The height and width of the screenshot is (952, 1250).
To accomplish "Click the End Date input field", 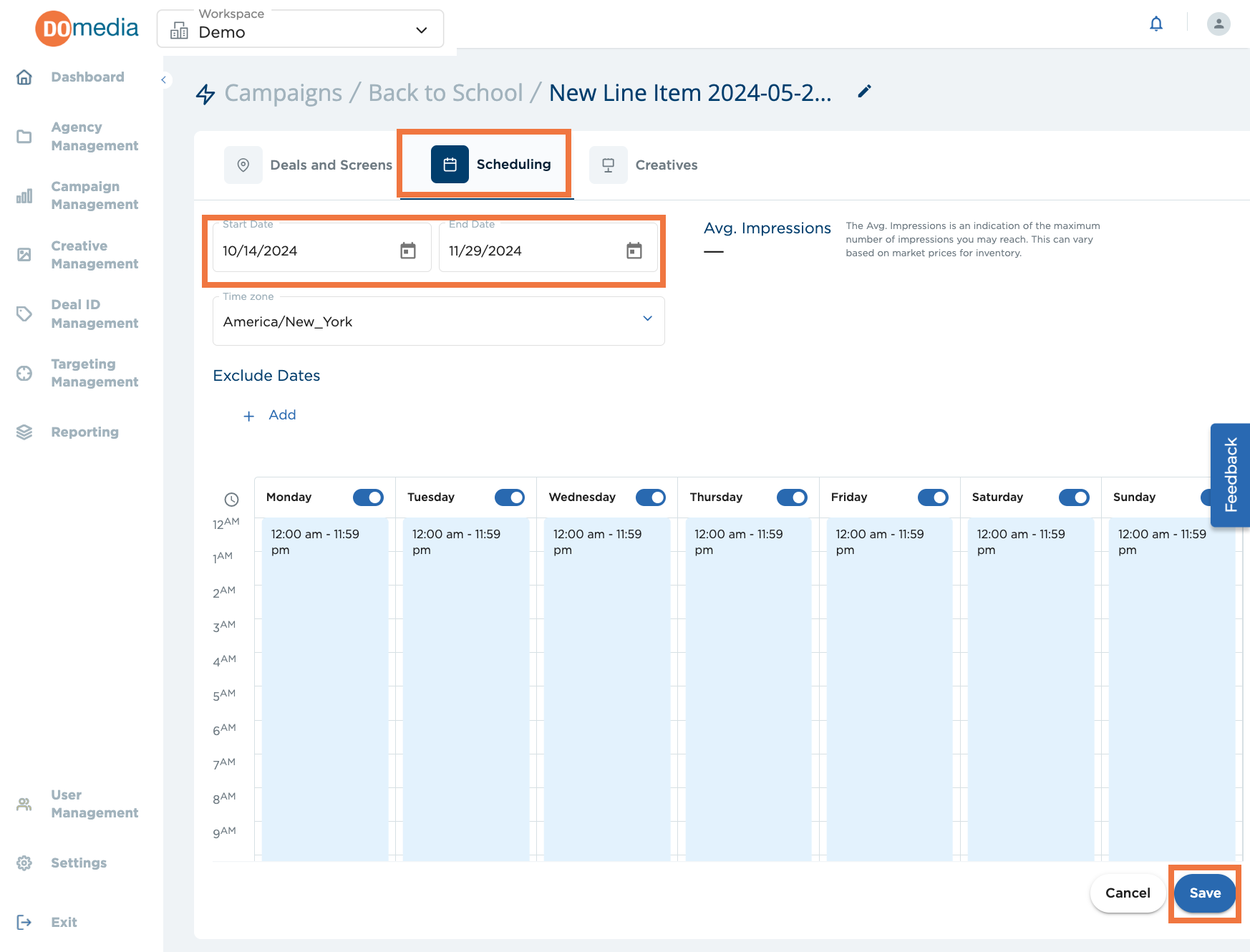I will click(x=548, y=248).
